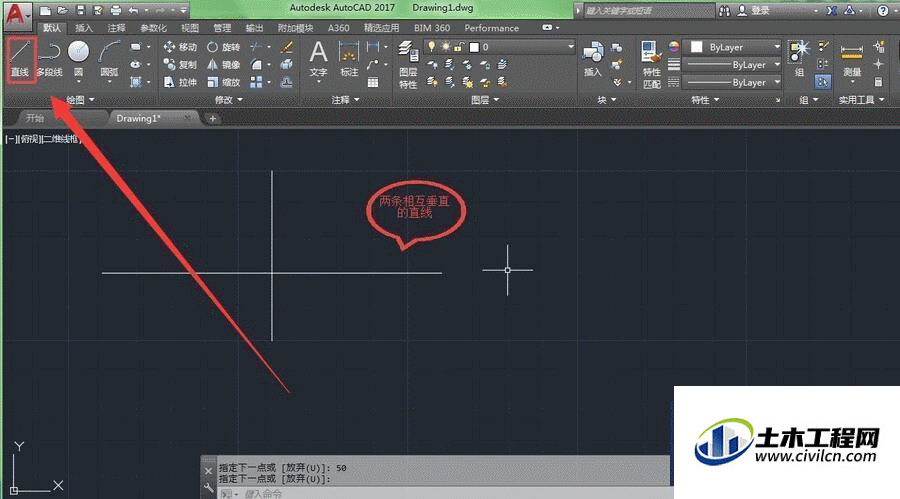The height and width of the screenshot is (499, 900).
Task: Select the Polyline (多段线) tool
Action: (x=49, y=59)
